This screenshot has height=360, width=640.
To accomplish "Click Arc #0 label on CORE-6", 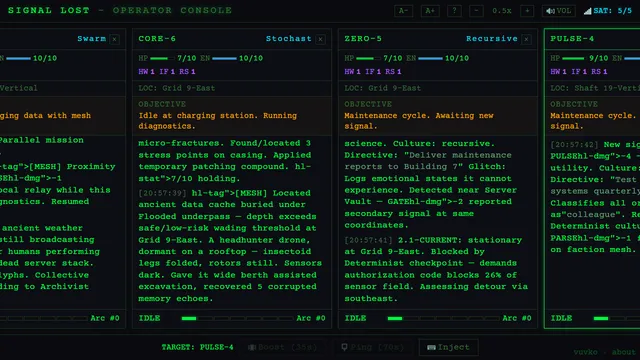I will click(311, 318).
